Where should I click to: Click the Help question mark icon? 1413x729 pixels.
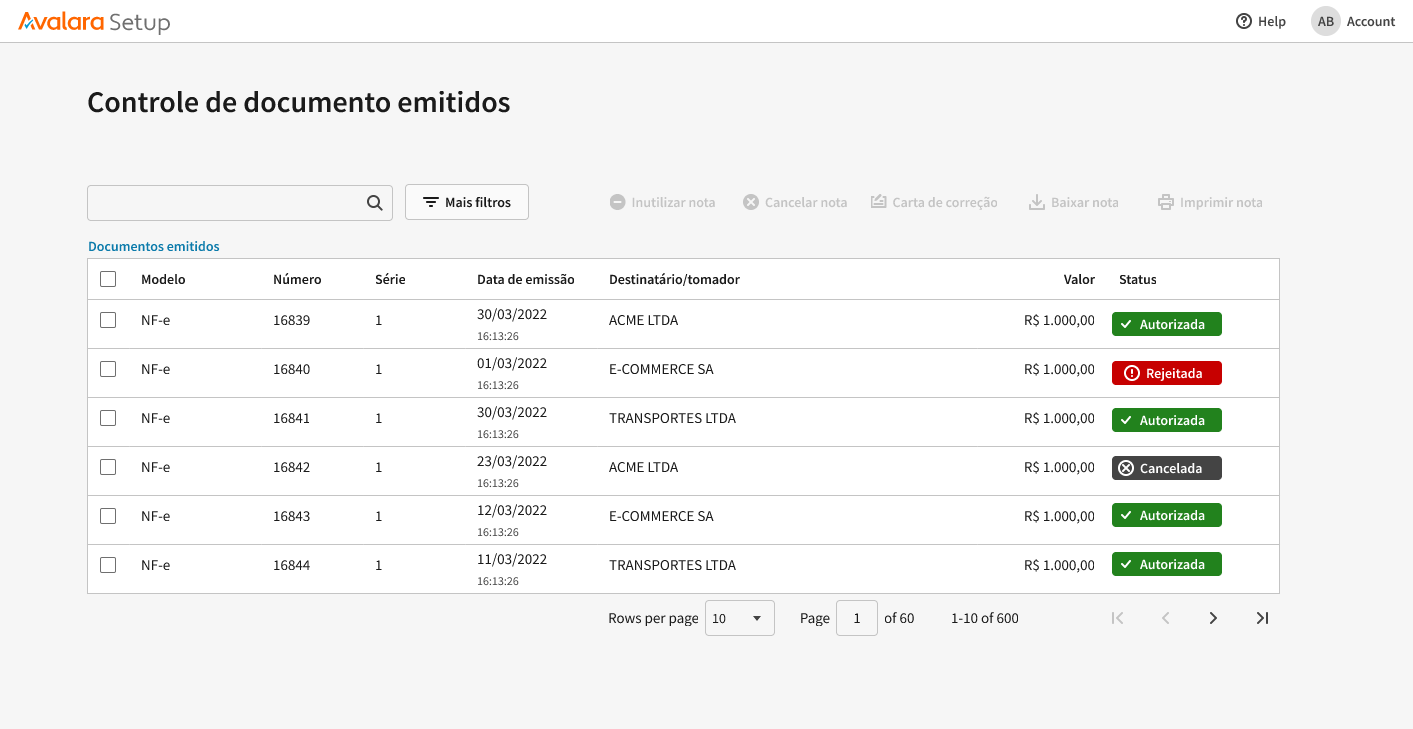(1244, 21)
